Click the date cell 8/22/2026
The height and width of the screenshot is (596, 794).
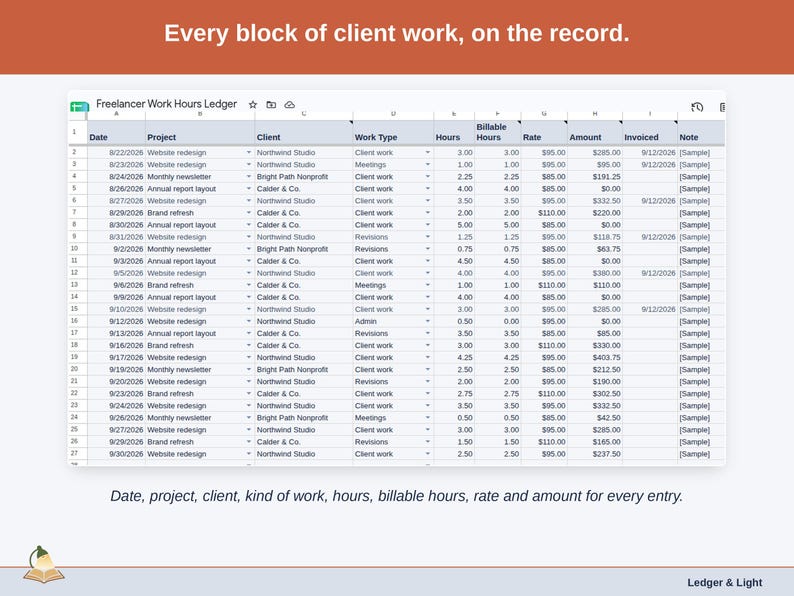[x=116, y=152]
